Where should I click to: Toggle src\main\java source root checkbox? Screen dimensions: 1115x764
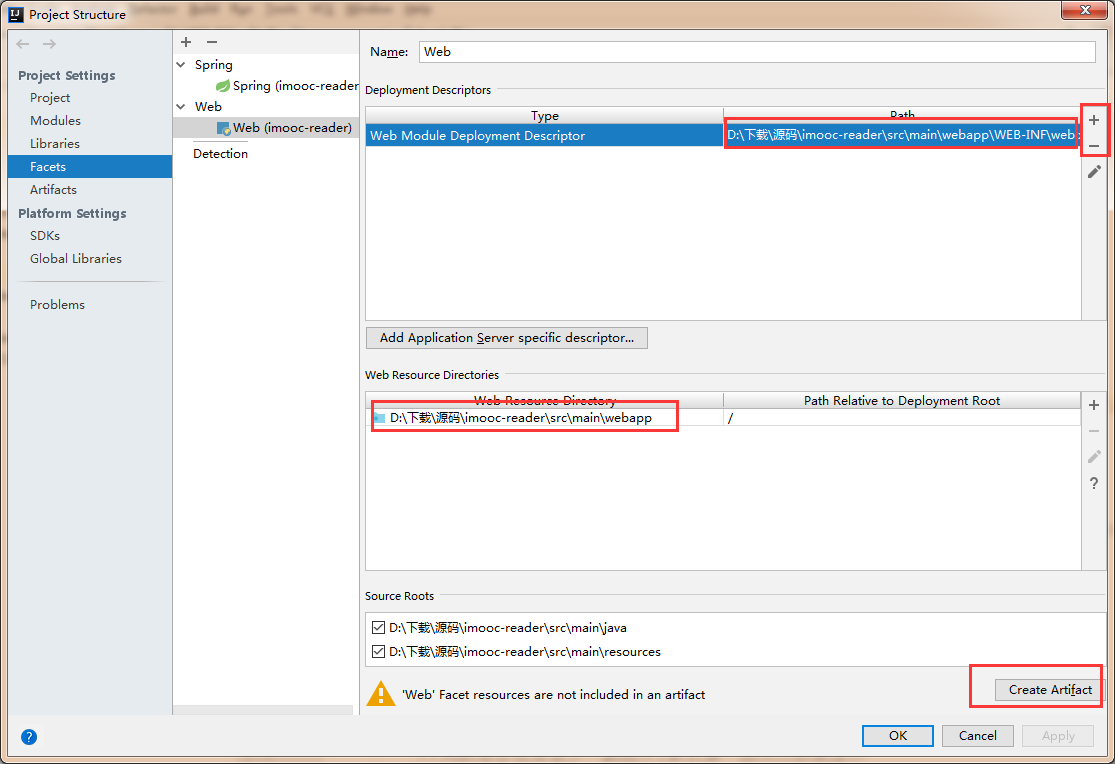point(378,627)
